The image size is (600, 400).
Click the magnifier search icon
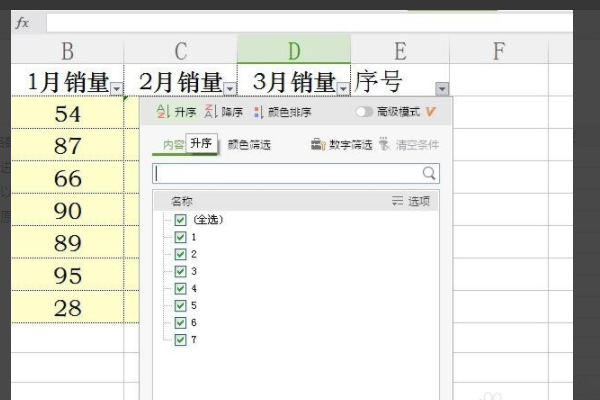click(429, 173)
